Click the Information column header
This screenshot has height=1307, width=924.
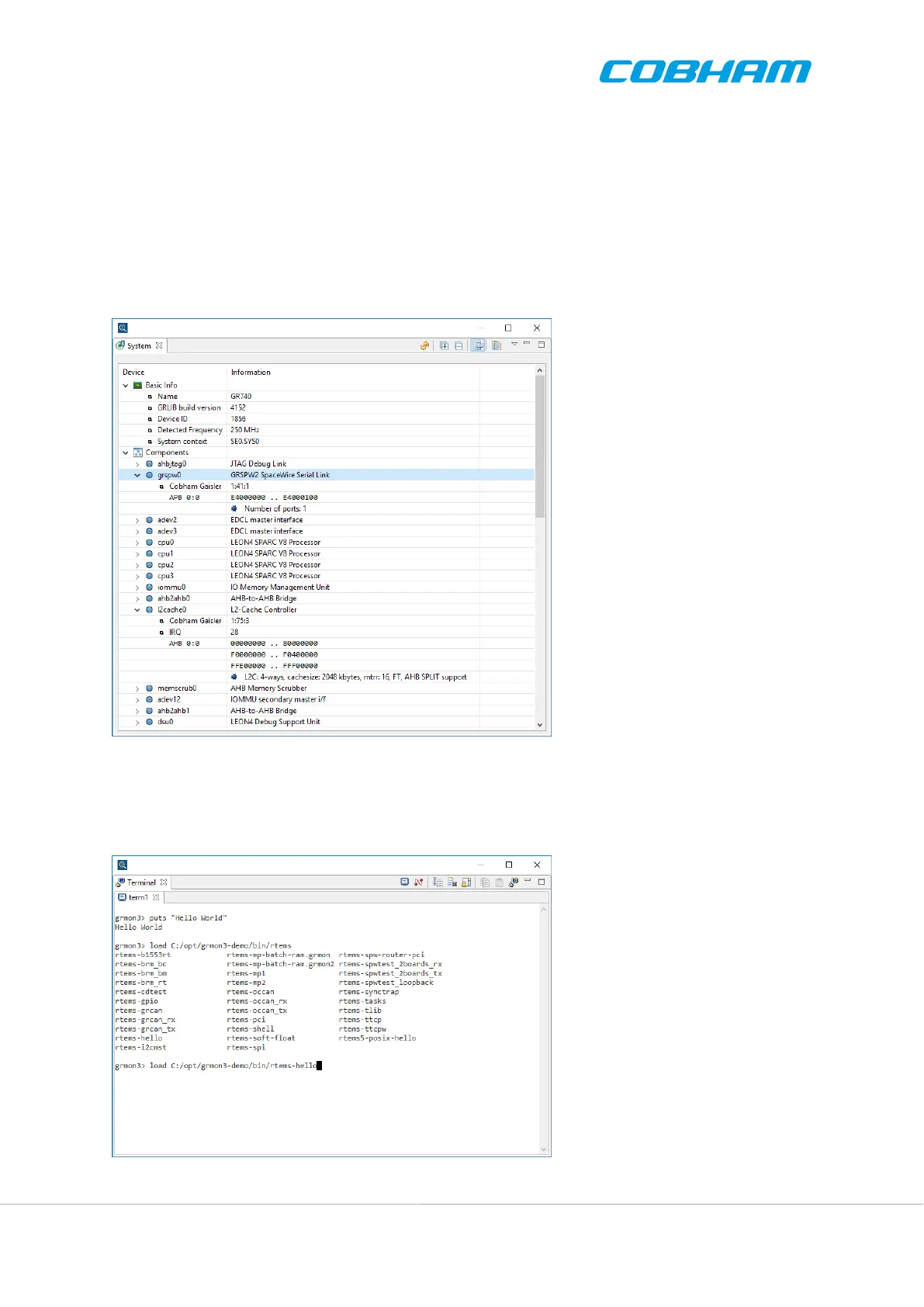point(251,373)
